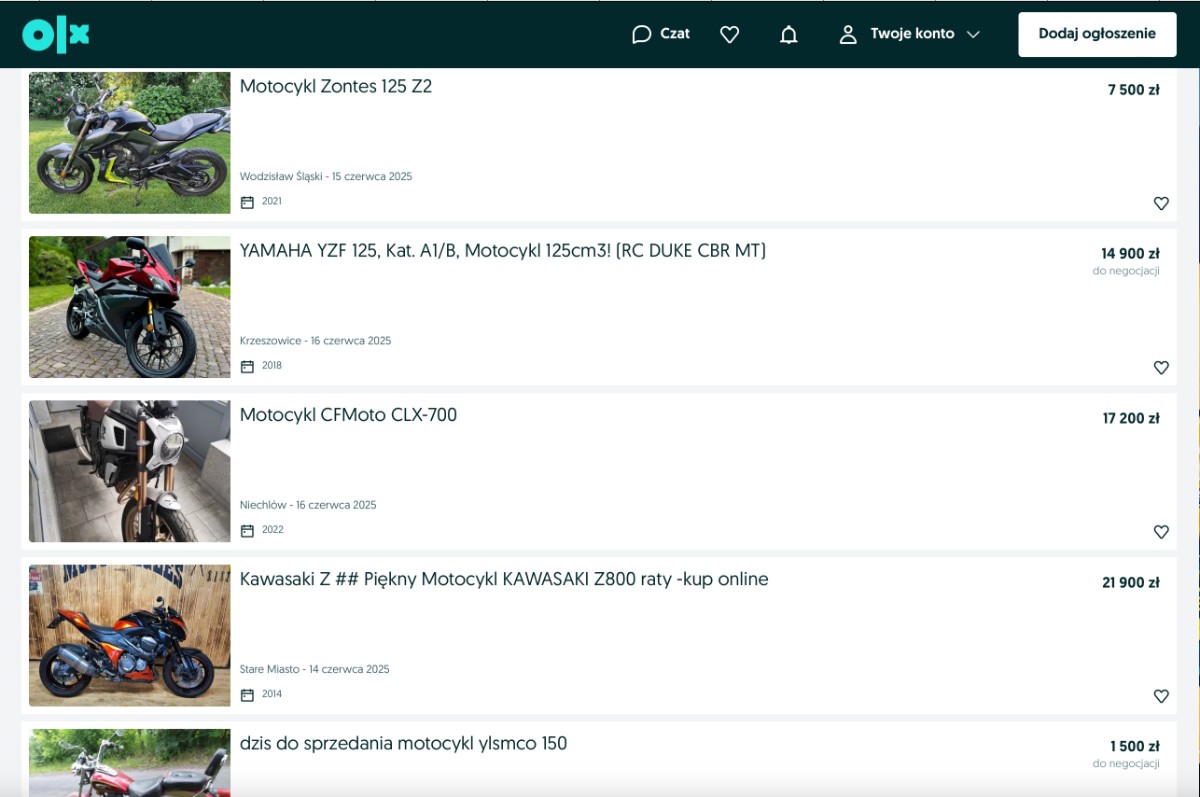Favorite the Motocykl Zontes 125 Z2 listing
The image size is (1200, 797).
[x=1161, y=203]
